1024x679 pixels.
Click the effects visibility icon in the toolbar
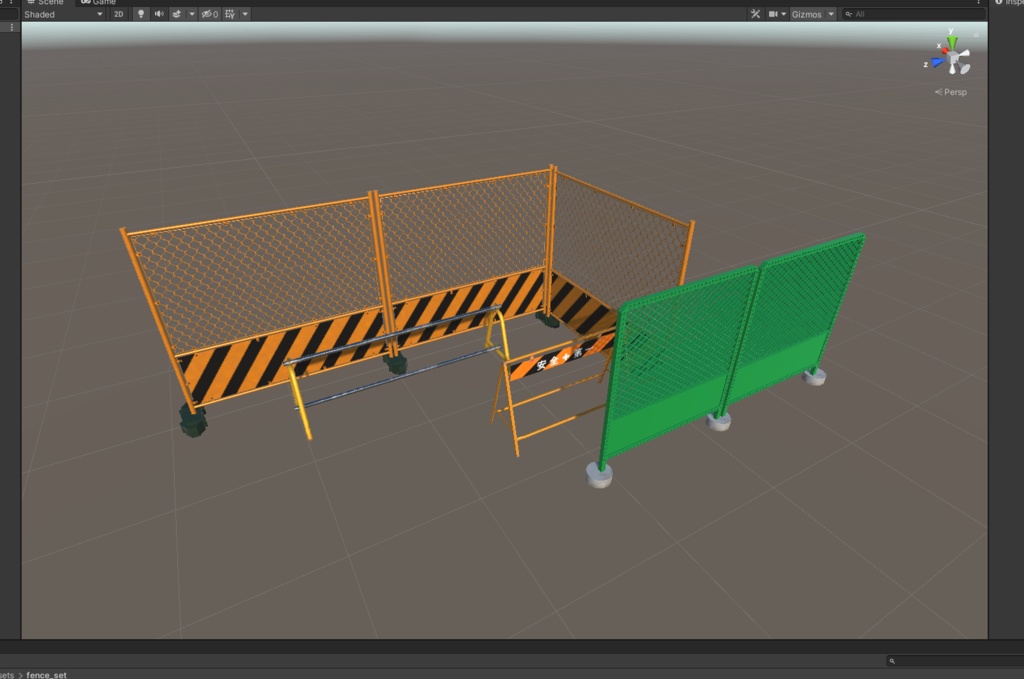177,13
